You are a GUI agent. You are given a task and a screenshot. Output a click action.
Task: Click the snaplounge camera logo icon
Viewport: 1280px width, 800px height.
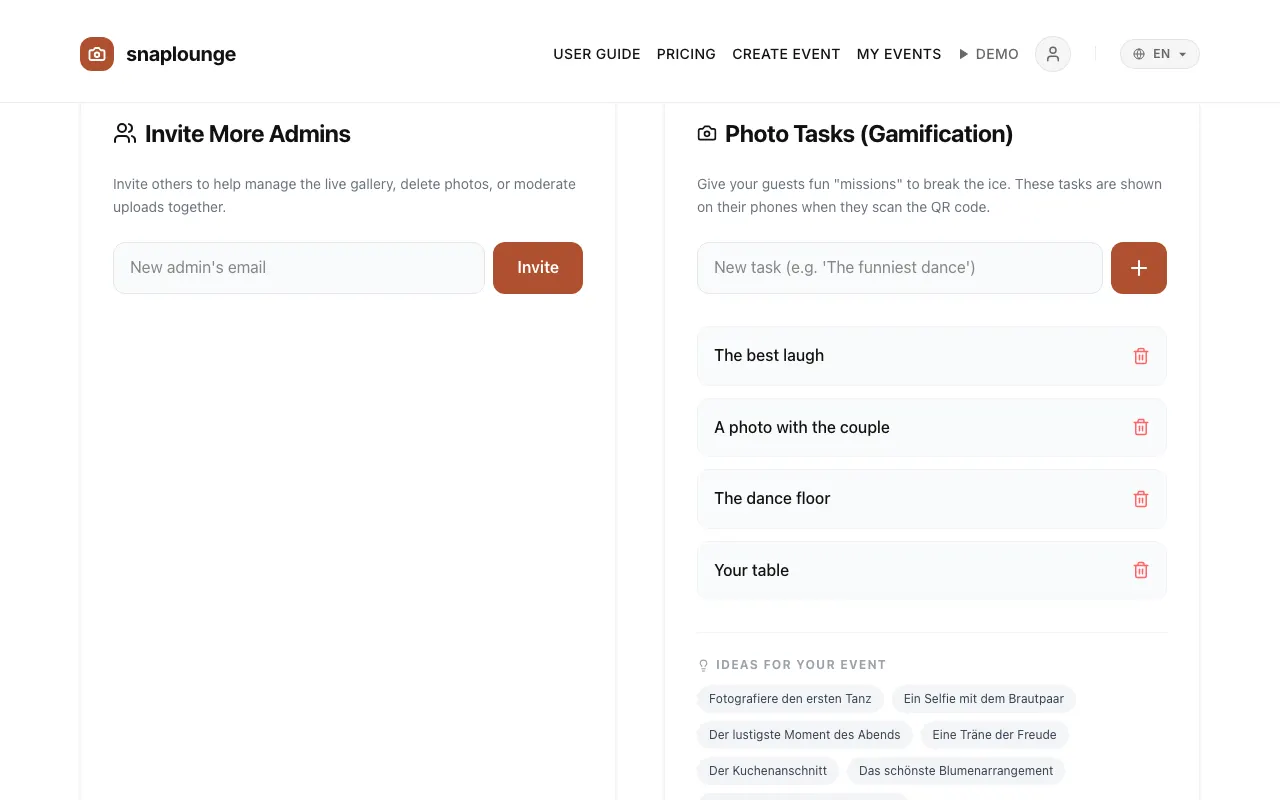(97, 54)
